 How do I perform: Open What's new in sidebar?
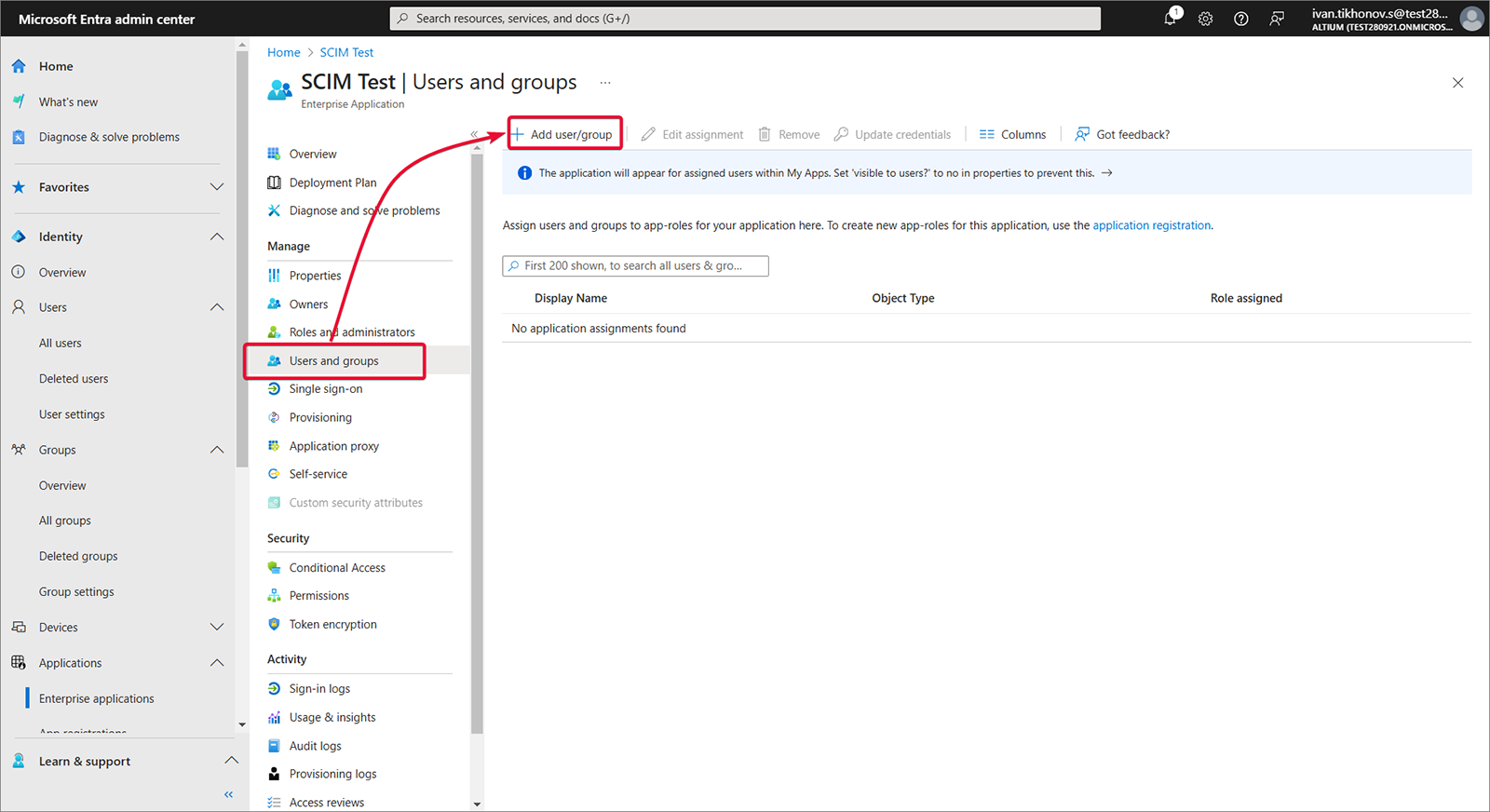[68, 101]
